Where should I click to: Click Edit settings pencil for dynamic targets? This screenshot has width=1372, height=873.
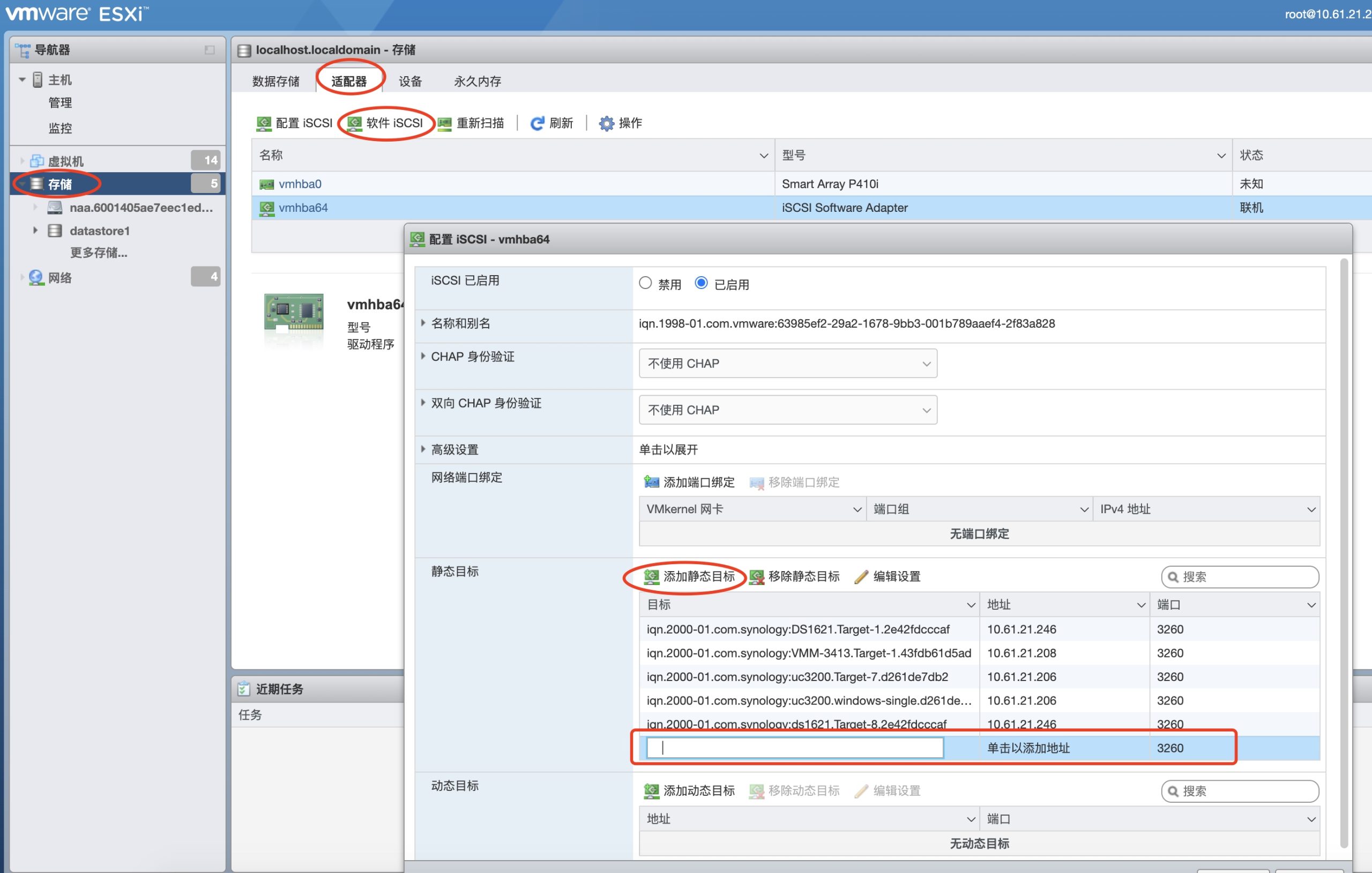click(861, 791)
